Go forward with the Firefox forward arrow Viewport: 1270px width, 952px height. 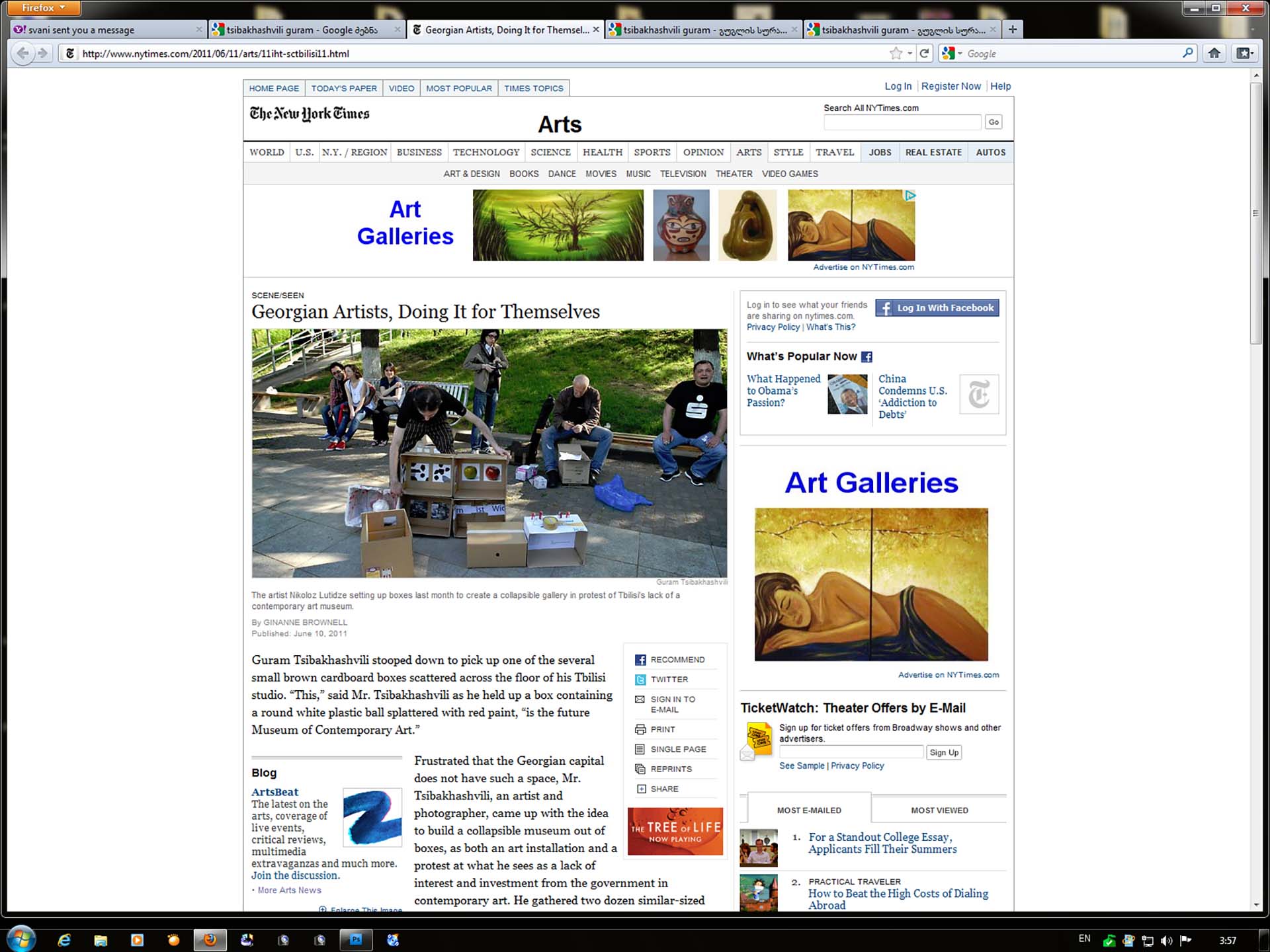click(43, 54)
